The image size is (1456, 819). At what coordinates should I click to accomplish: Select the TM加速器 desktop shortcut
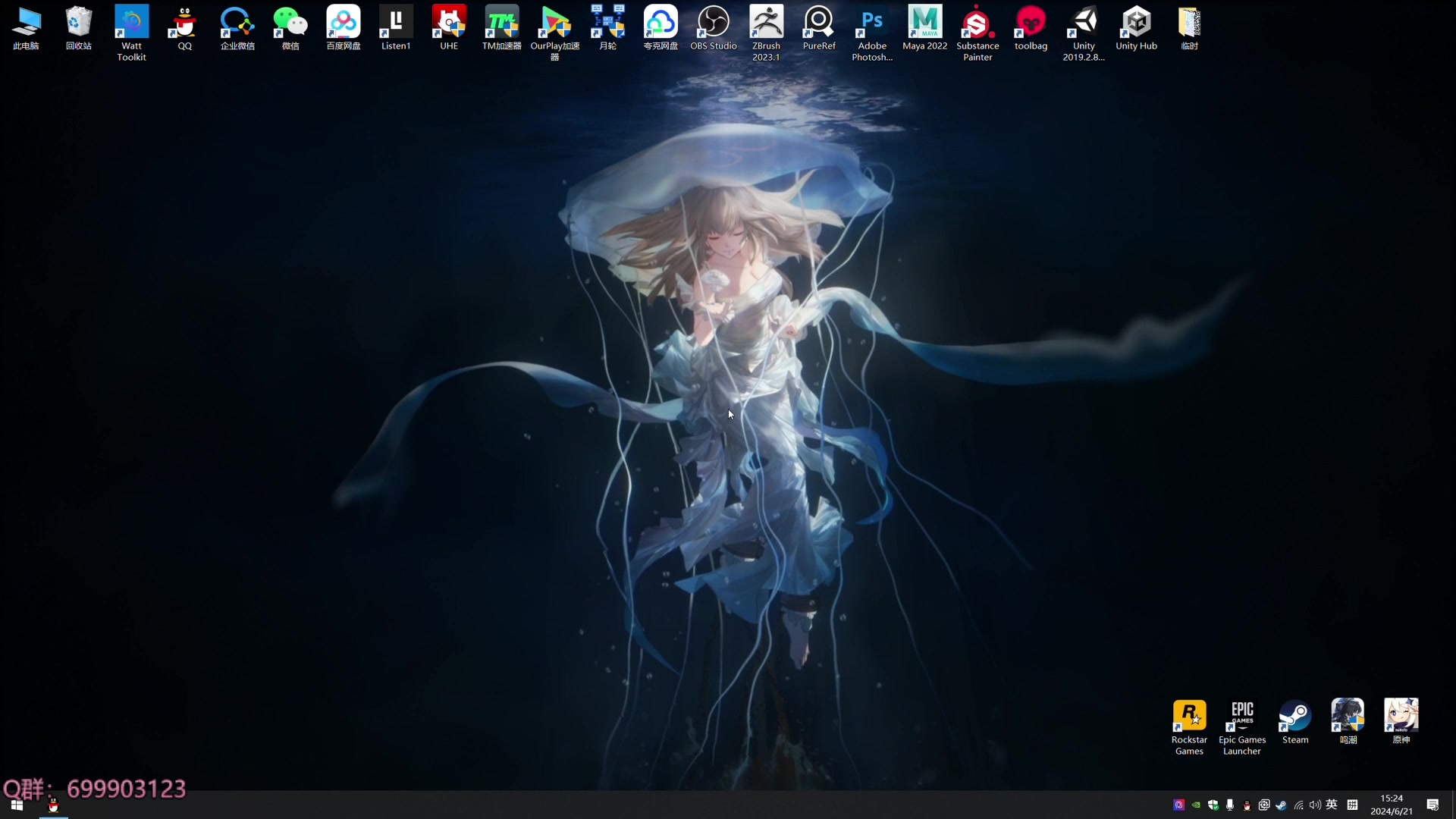coord(502,29)
